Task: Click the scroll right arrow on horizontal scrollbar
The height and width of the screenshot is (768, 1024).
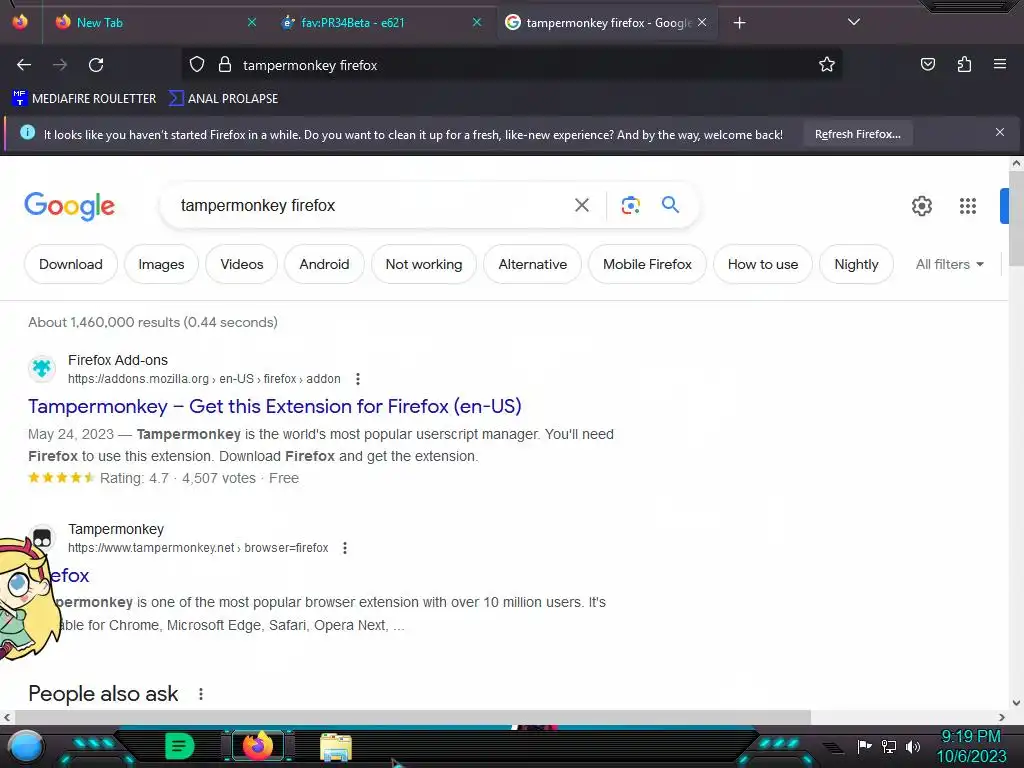Action: click(x=1002, y=718)
